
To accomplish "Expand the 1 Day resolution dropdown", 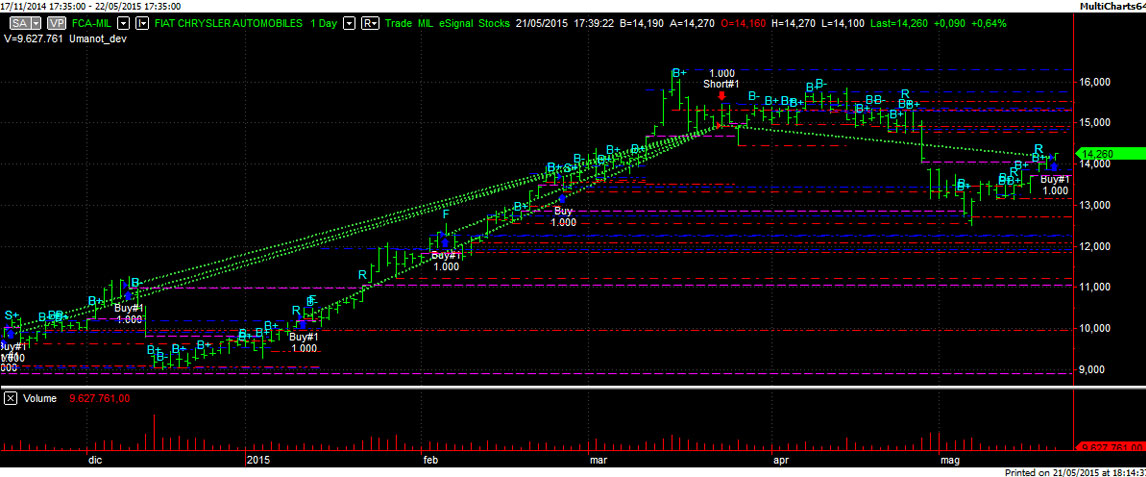I will [349, 22].
